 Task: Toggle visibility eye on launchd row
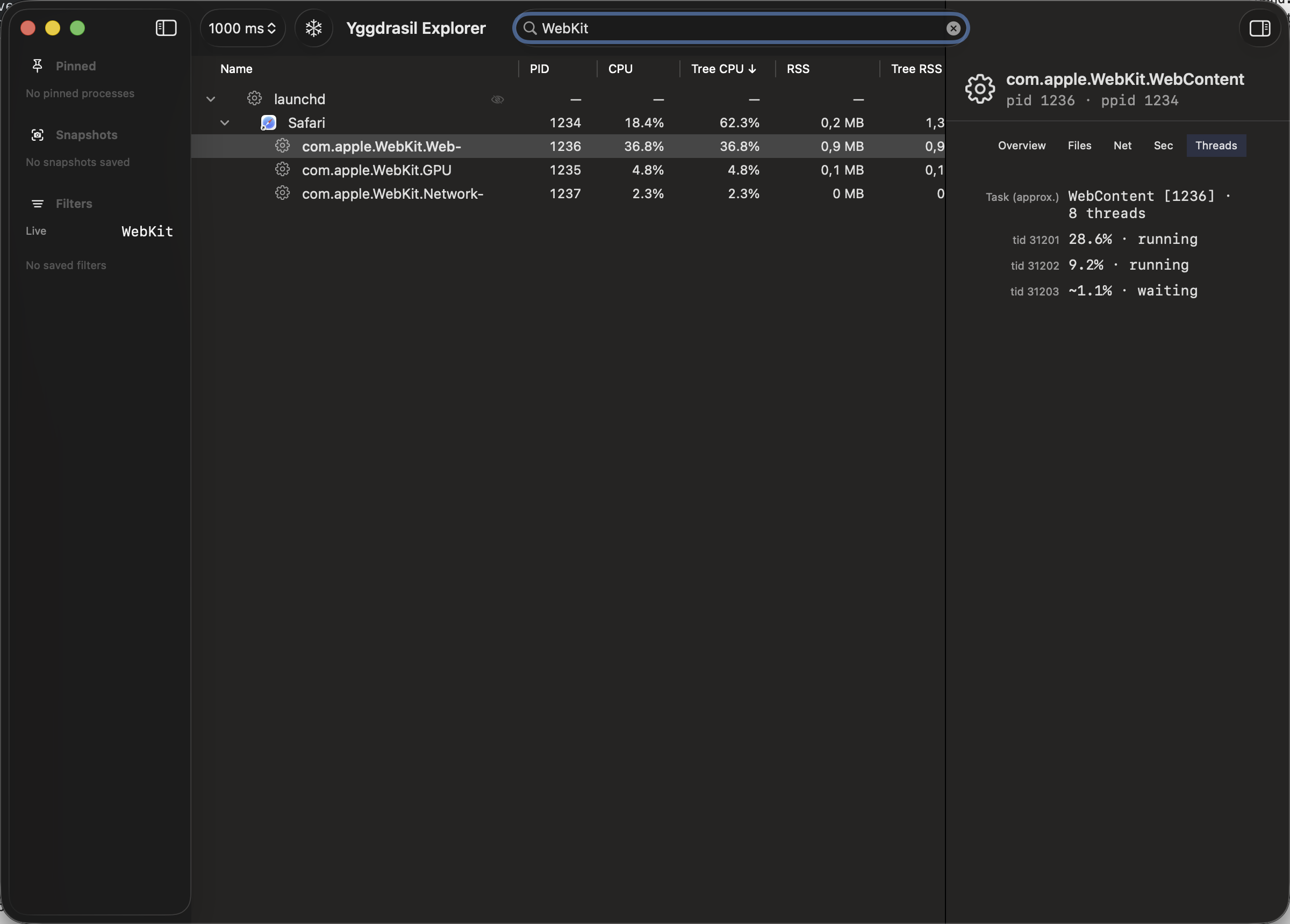coord(498,99)
